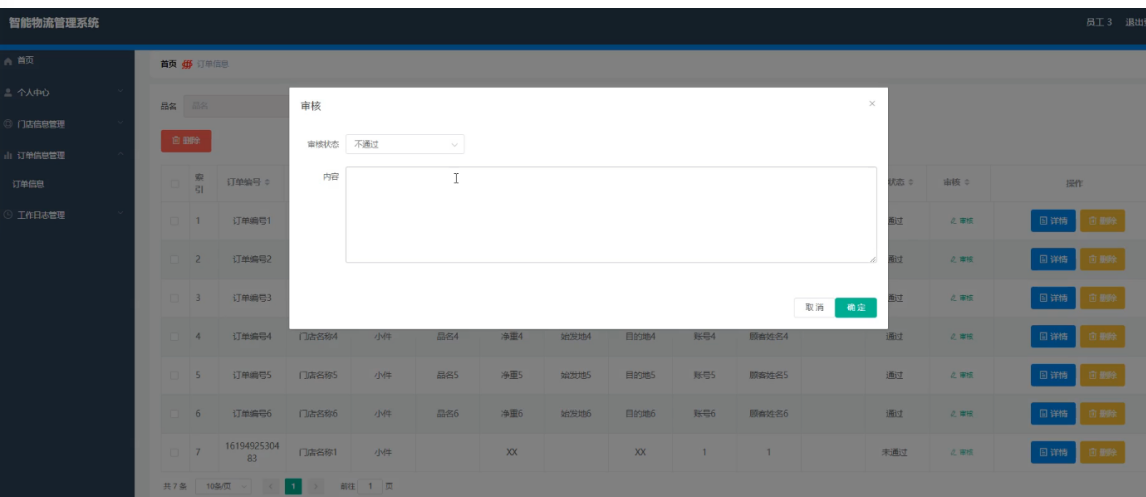Click yellow 删除 button in row 7

pos(1102,452)
